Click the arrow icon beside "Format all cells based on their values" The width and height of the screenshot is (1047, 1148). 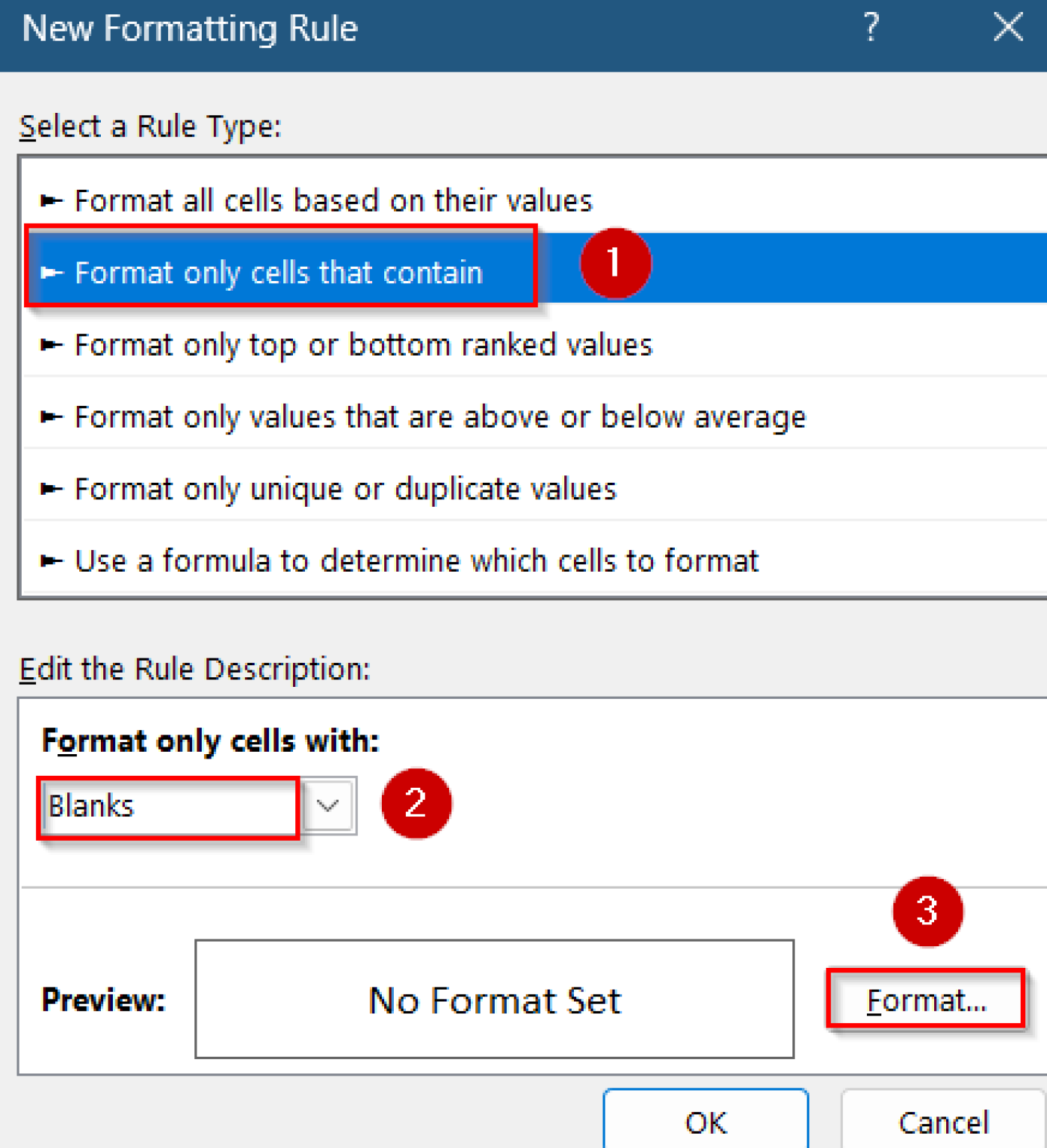click(x=51, y=200)
